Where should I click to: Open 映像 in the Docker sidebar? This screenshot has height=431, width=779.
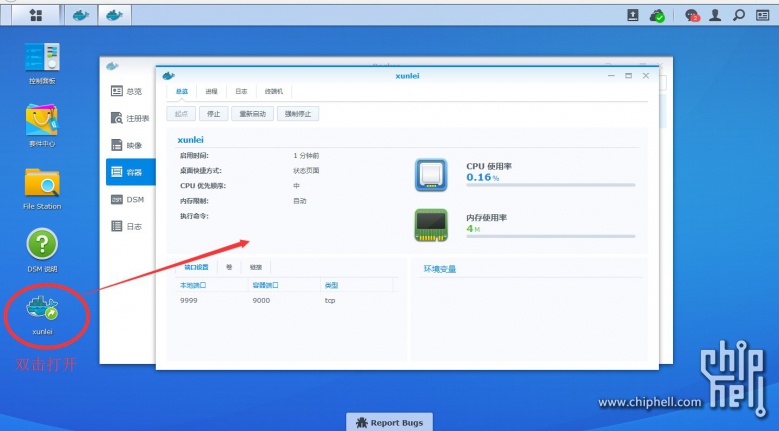coord(128,145)
